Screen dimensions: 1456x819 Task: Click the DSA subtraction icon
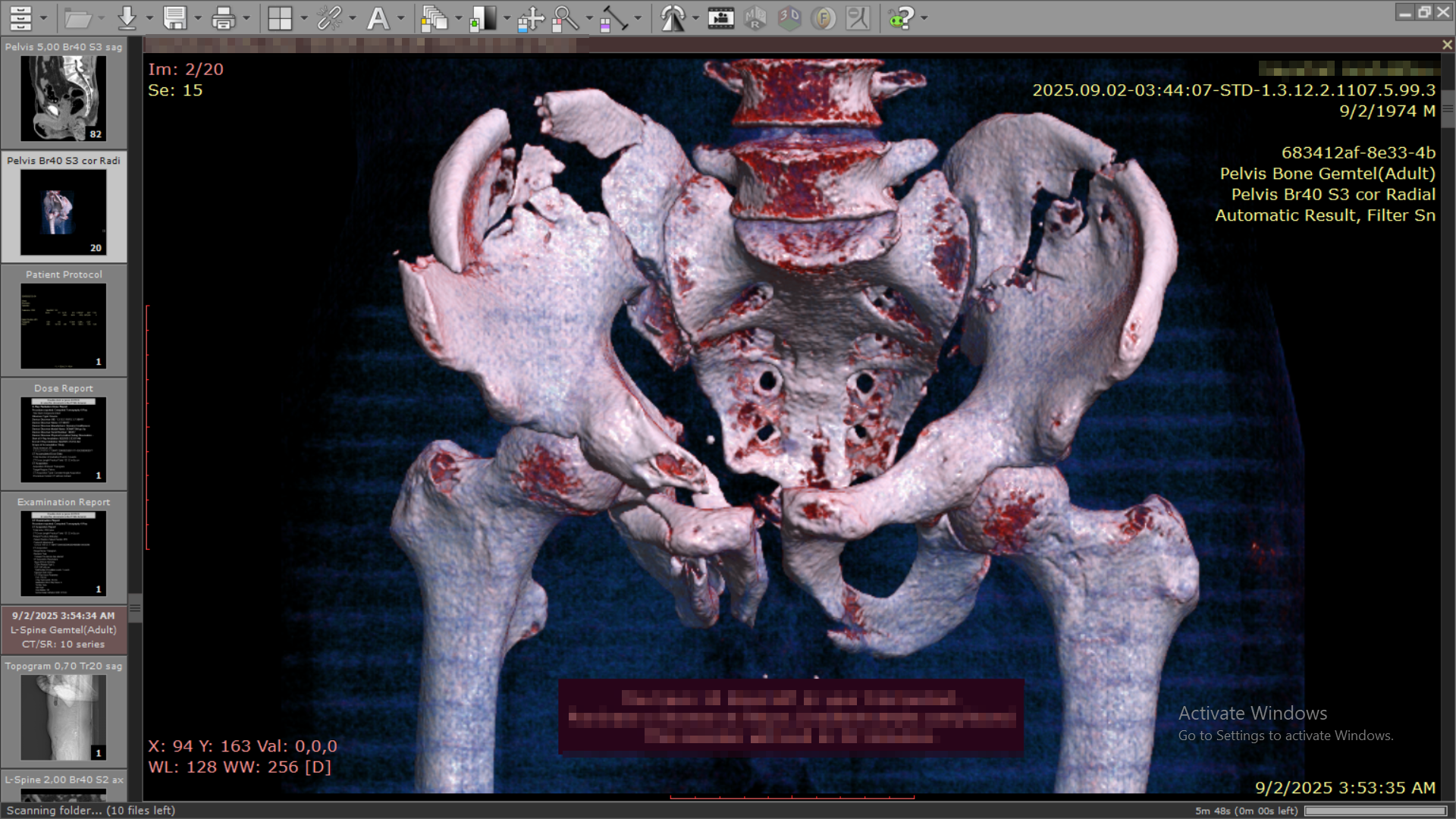(858, 17)
